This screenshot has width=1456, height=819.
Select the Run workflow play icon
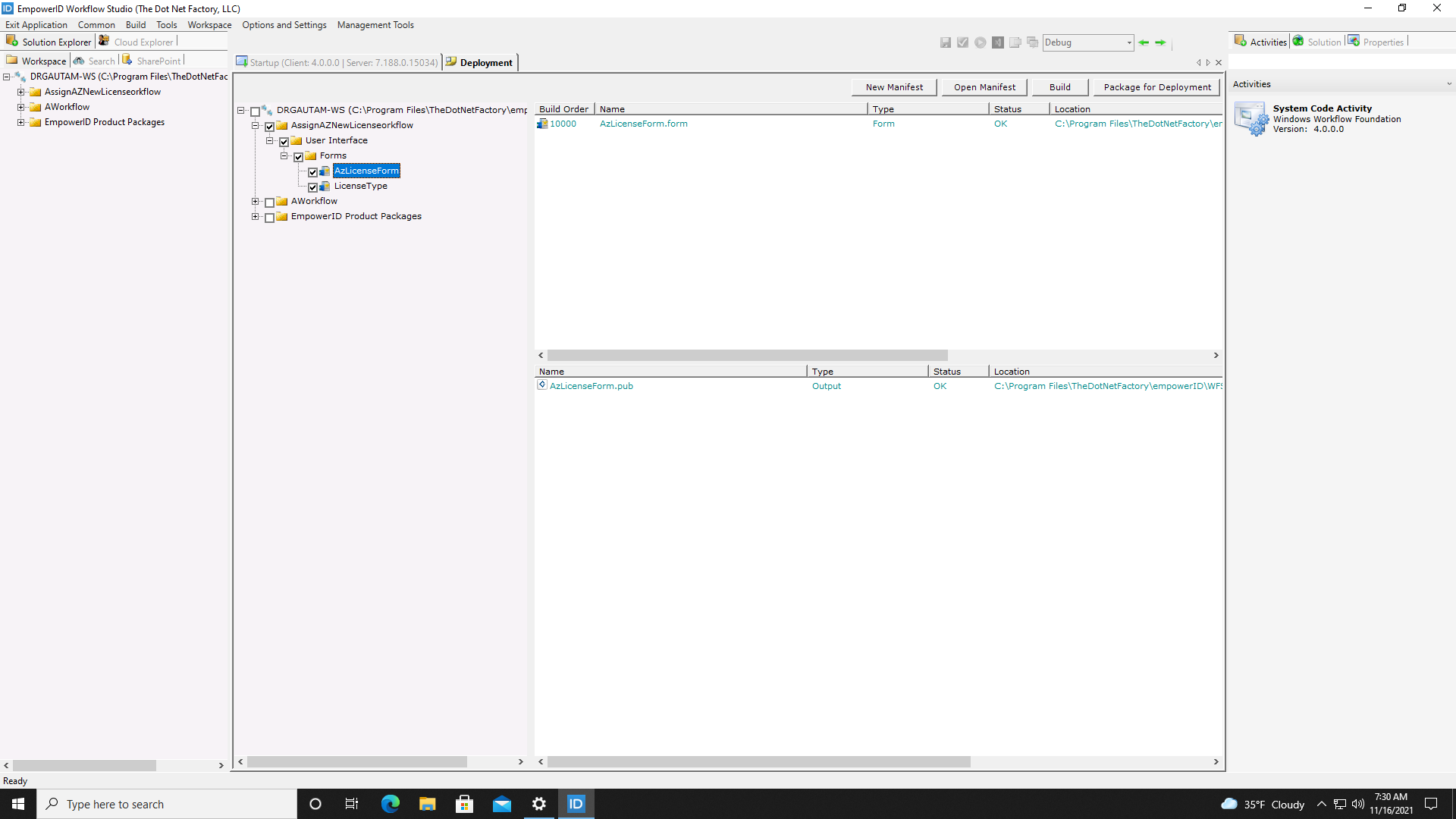(x=980, y=42)
